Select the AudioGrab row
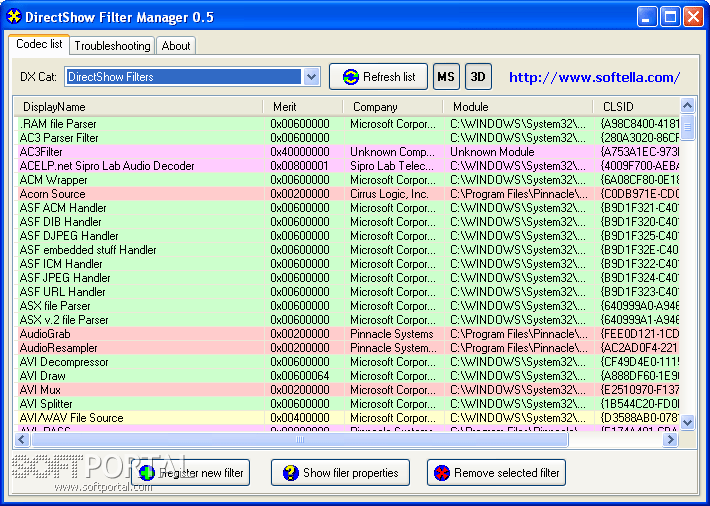The height and width of the screenshot is (506, 710). pyautogui.click(x=347, y=334)
